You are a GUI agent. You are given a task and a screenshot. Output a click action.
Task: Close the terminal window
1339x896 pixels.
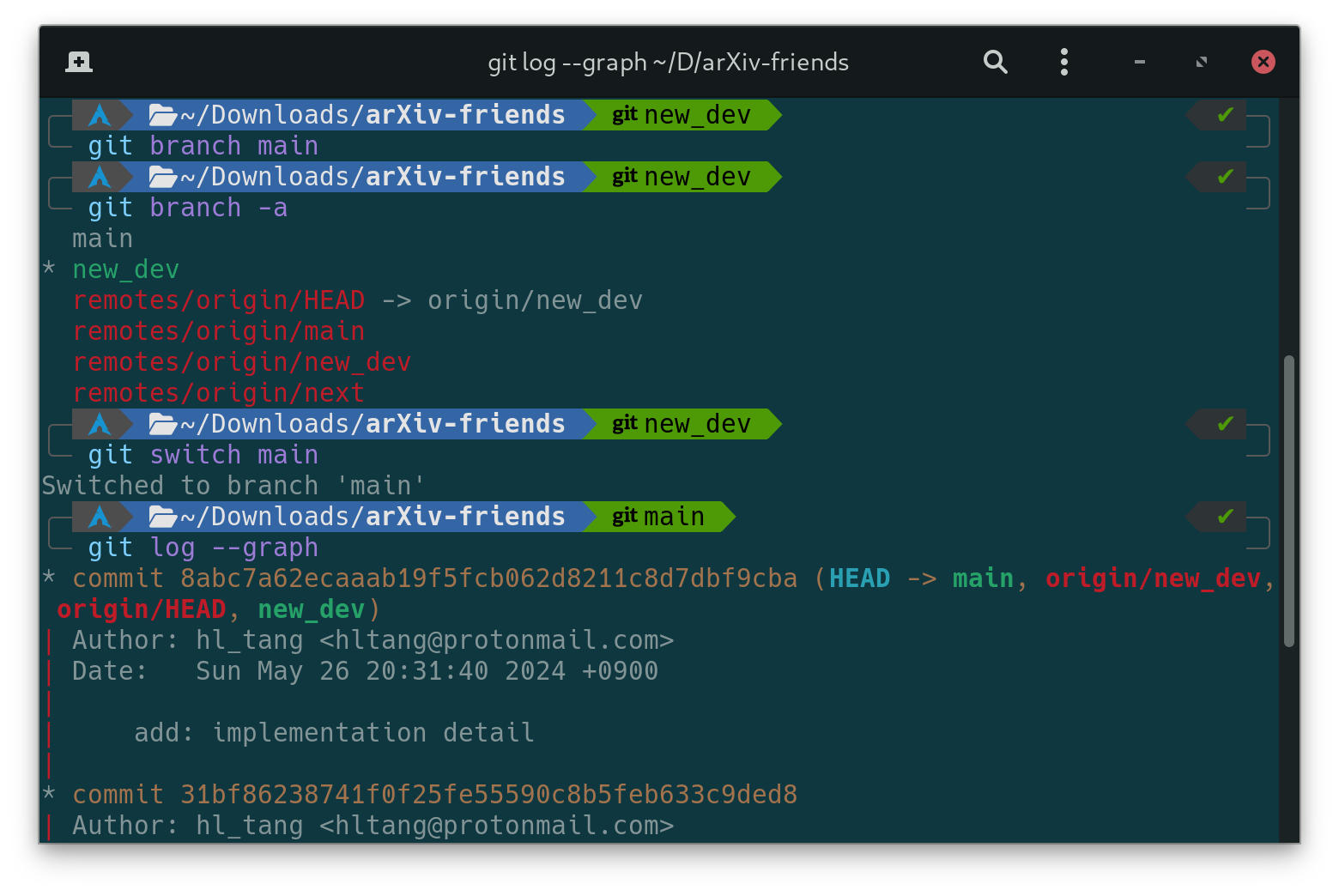tap(1263, 62)
